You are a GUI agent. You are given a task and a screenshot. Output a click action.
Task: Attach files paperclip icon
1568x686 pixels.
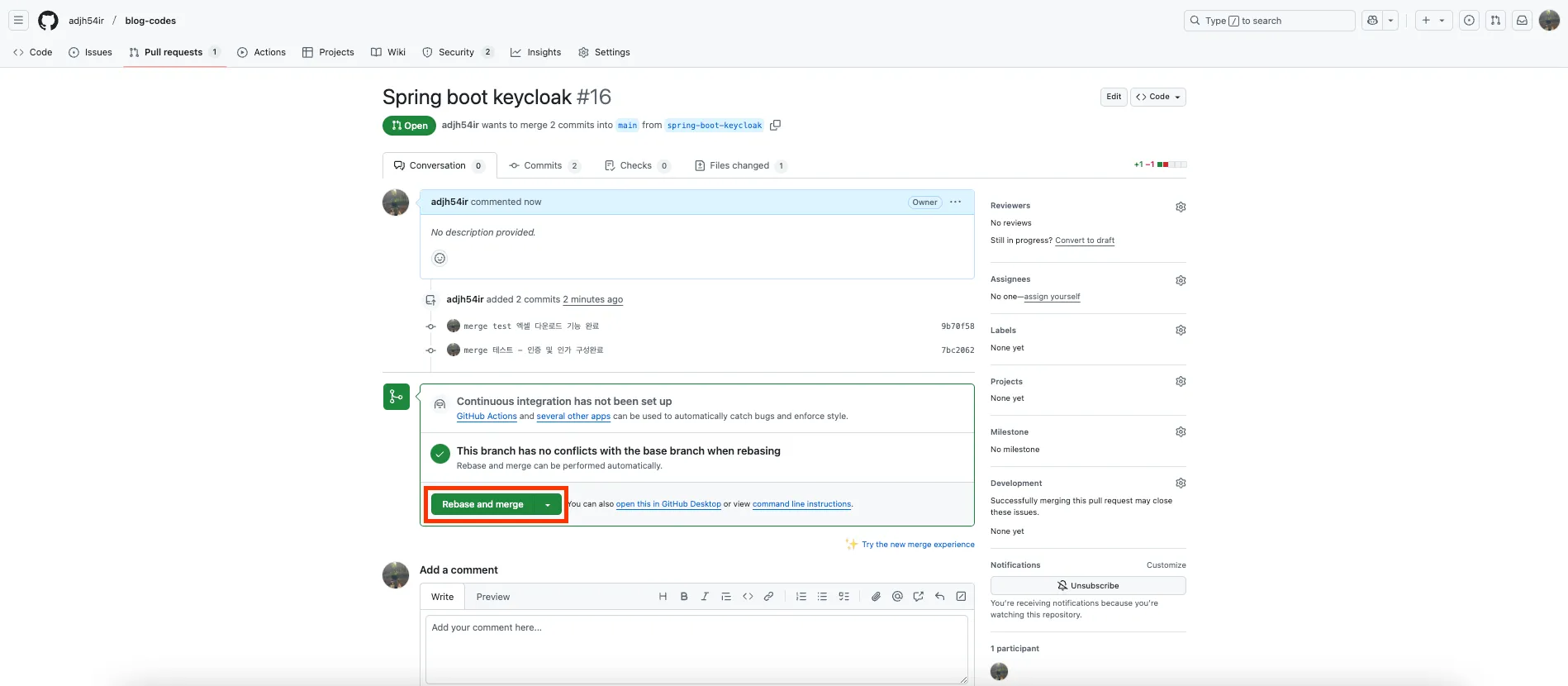coord(876,596)
